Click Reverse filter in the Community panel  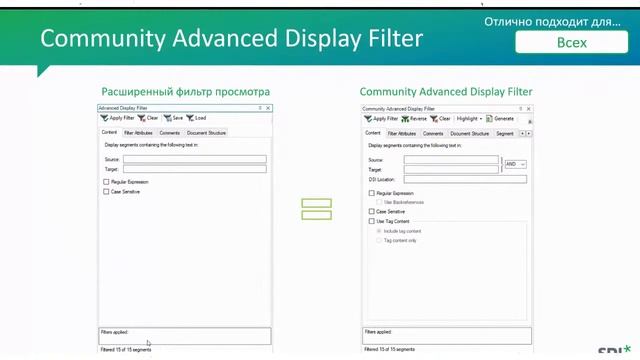414,119
